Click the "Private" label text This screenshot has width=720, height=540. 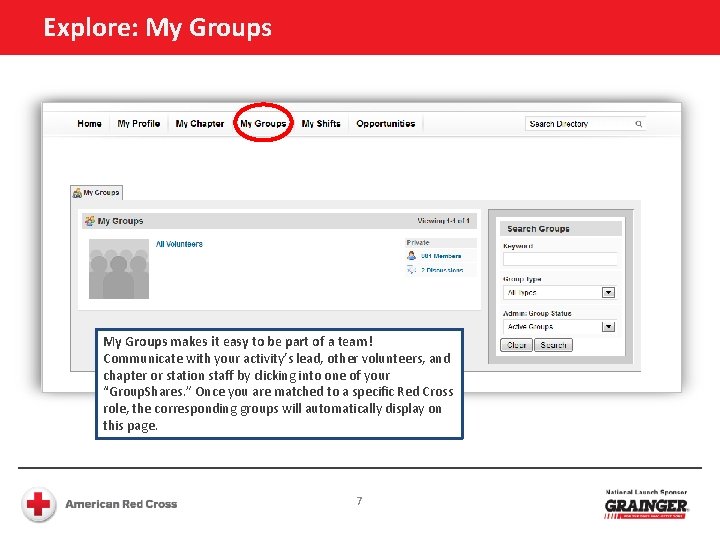click(x=418, y=242)
